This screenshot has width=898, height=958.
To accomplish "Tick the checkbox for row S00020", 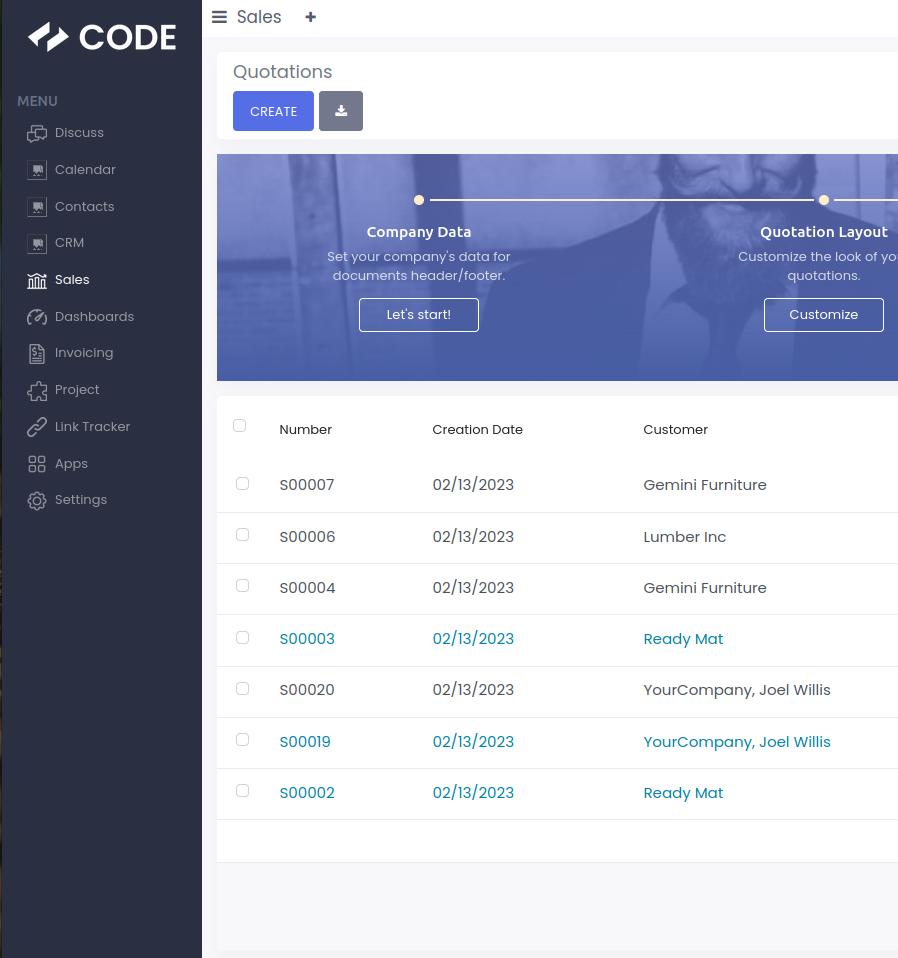I will tap(242, 689).
